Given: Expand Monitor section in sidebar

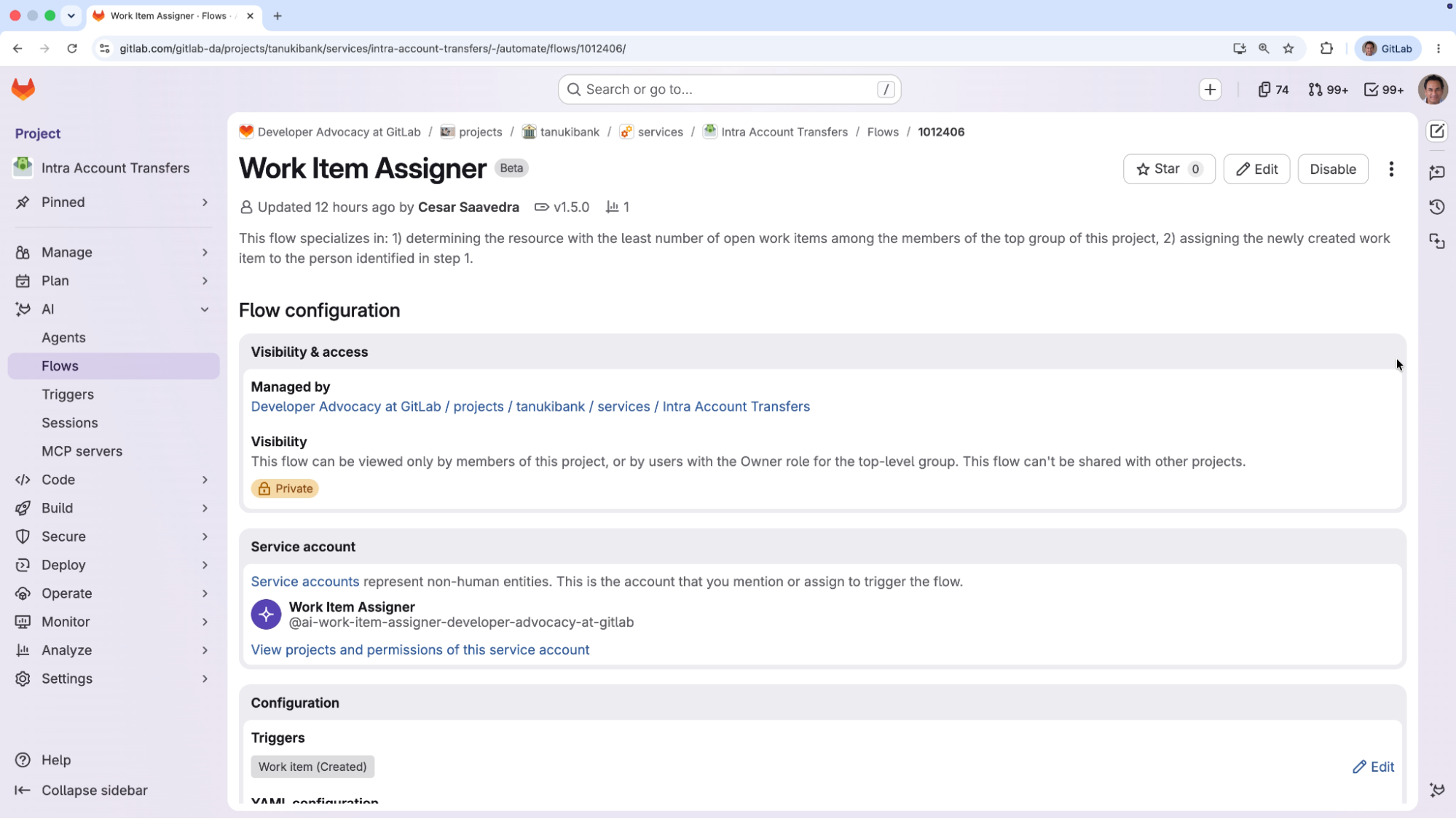Looking at the screenshot, I should tap(114, 622).
